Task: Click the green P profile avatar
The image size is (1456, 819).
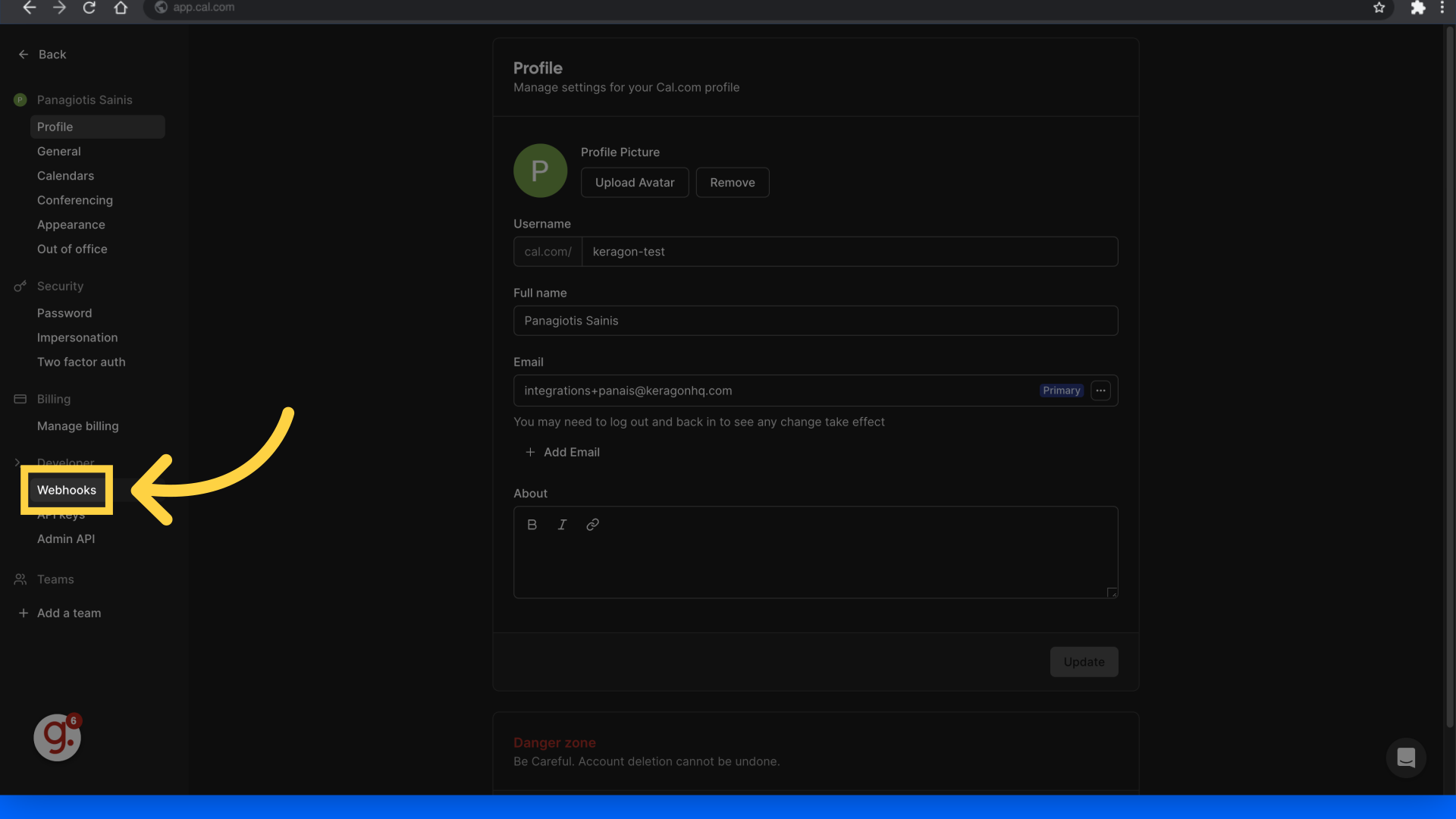Action: click(540, 171)
